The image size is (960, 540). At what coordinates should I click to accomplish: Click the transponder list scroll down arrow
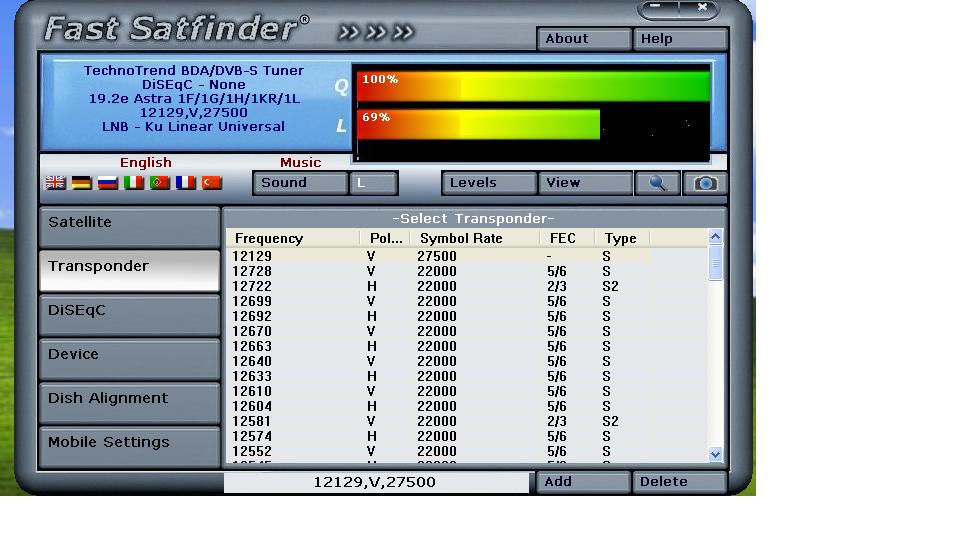(715, 454)
